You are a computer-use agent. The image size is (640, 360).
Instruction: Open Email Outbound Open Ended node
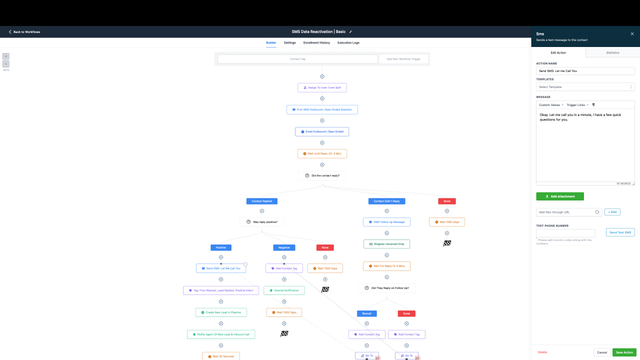point(322,132)
